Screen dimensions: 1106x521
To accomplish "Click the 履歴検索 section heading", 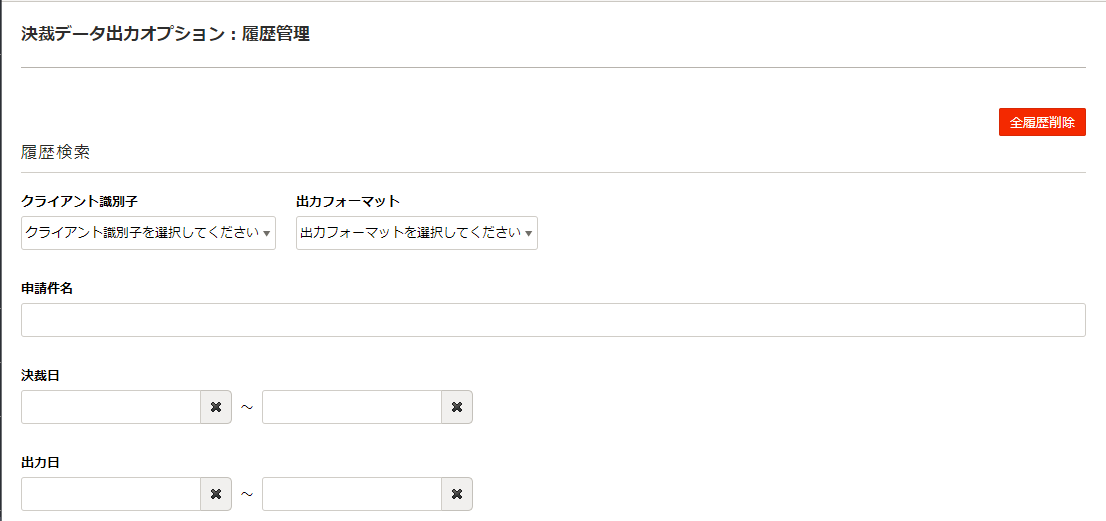I will tap(55, 153).
